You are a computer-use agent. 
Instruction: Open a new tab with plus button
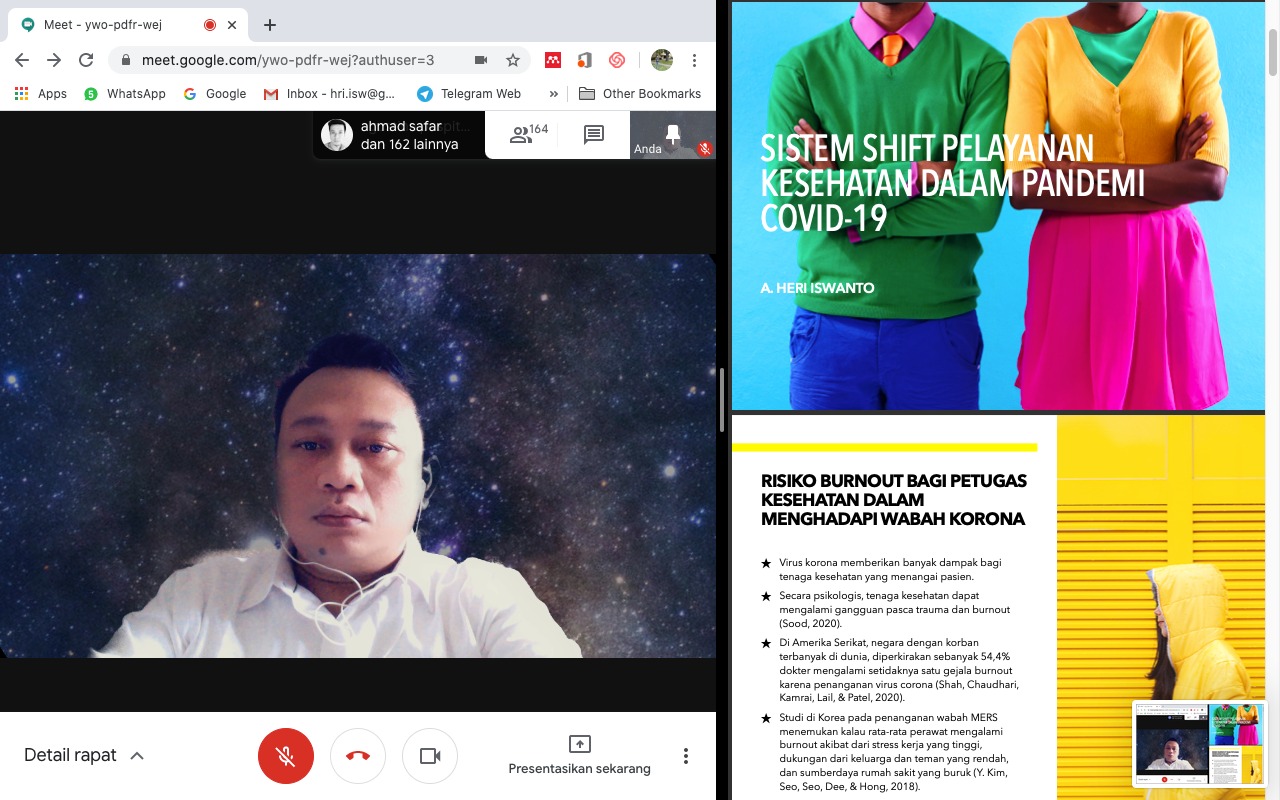point(269,25)
